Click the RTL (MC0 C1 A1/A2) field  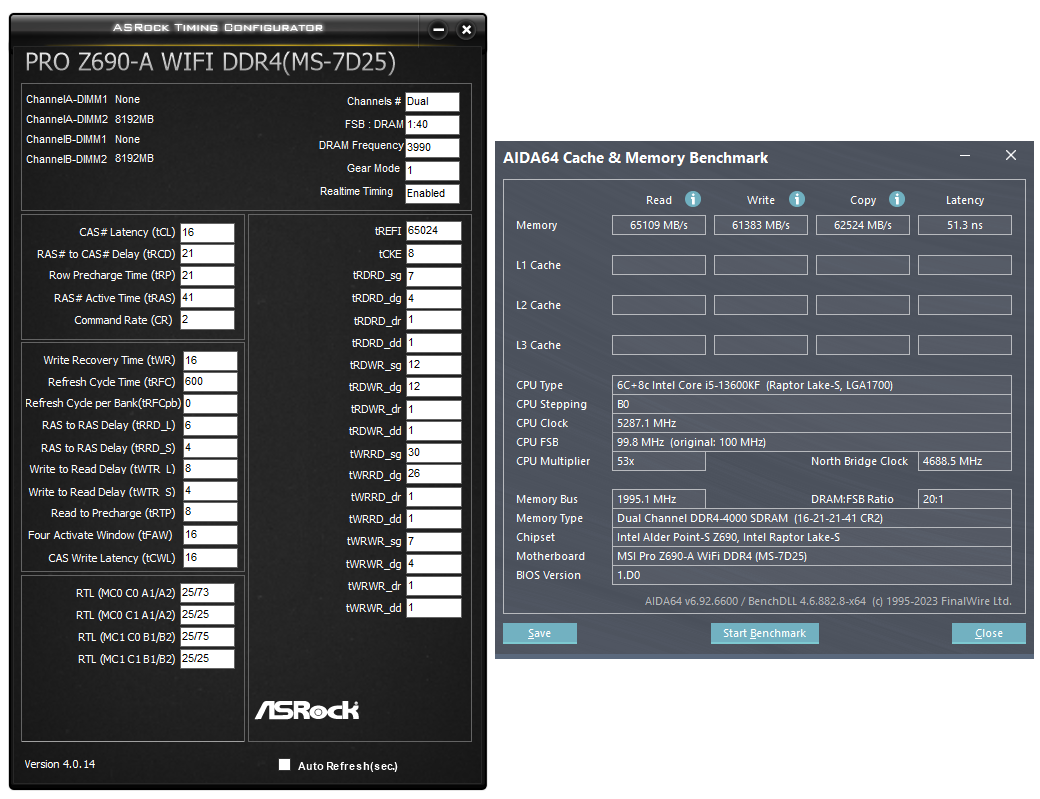(208, 615)
